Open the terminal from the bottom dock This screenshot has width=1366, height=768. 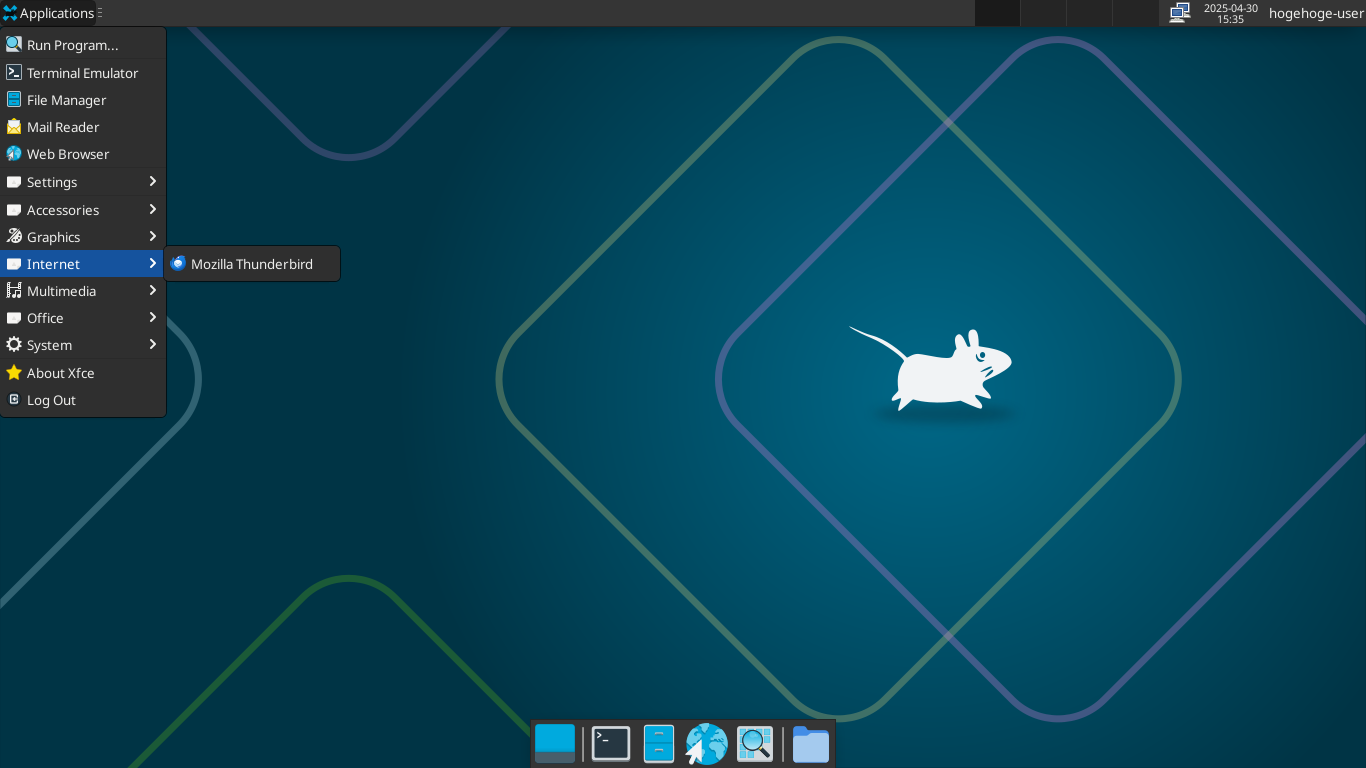tap(611, 744)
